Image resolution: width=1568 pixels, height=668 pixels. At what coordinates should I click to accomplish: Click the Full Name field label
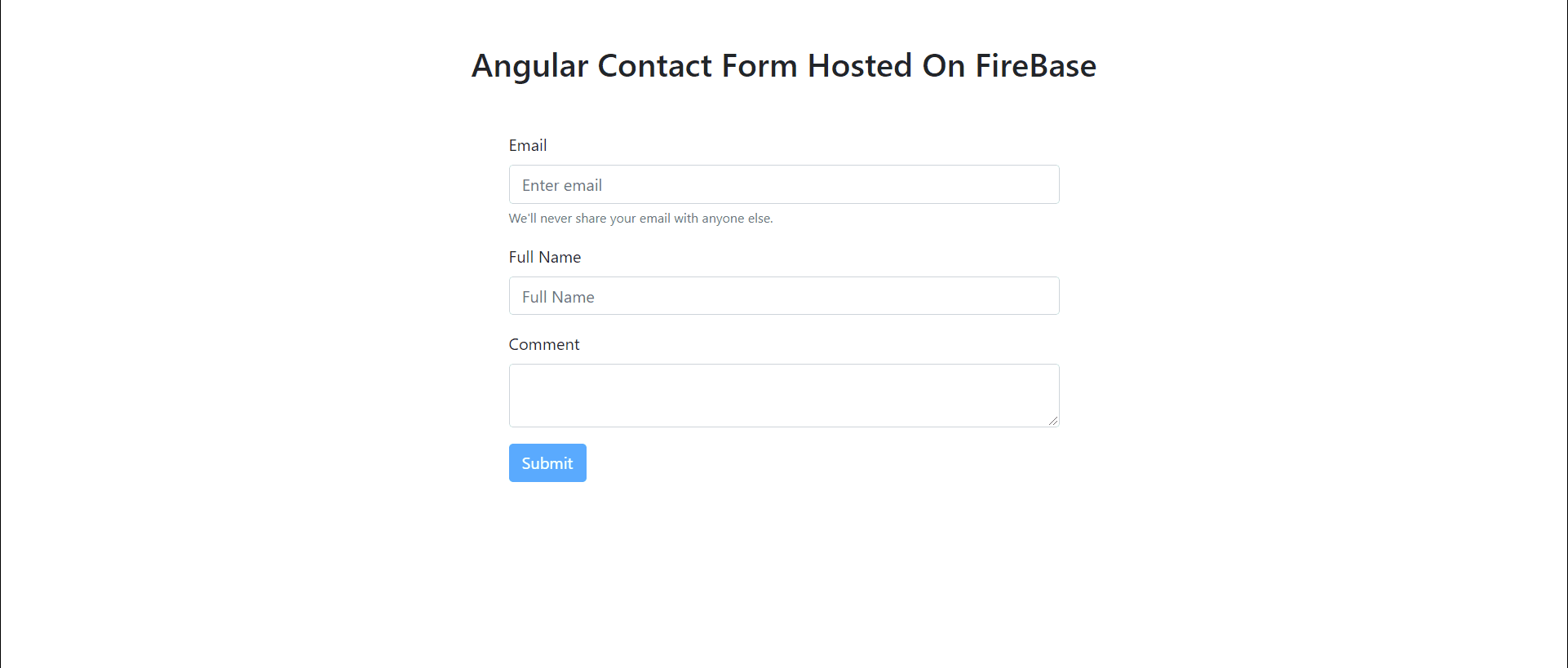point(544,256)
